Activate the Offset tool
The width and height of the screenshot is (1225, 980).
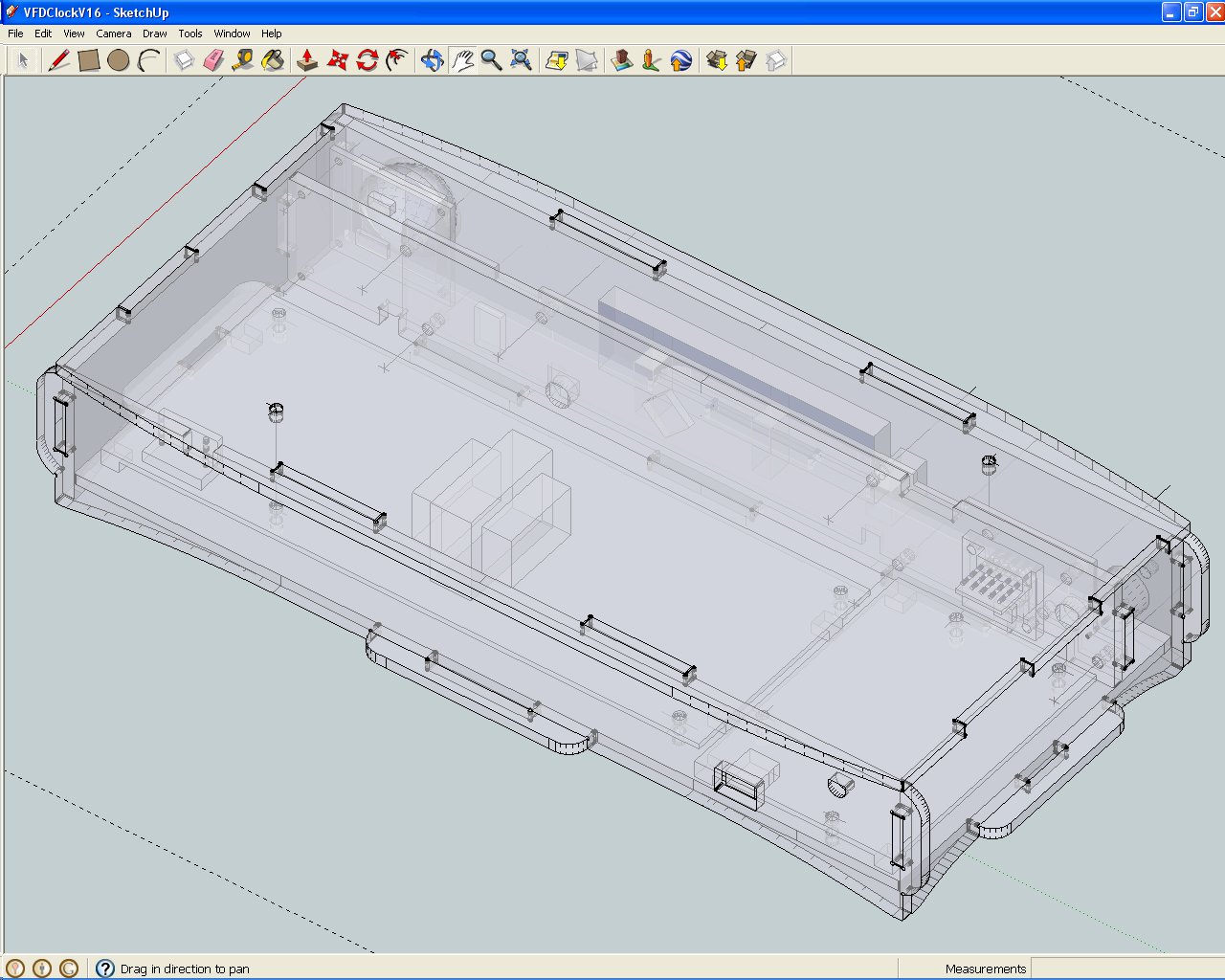point(396,61)
